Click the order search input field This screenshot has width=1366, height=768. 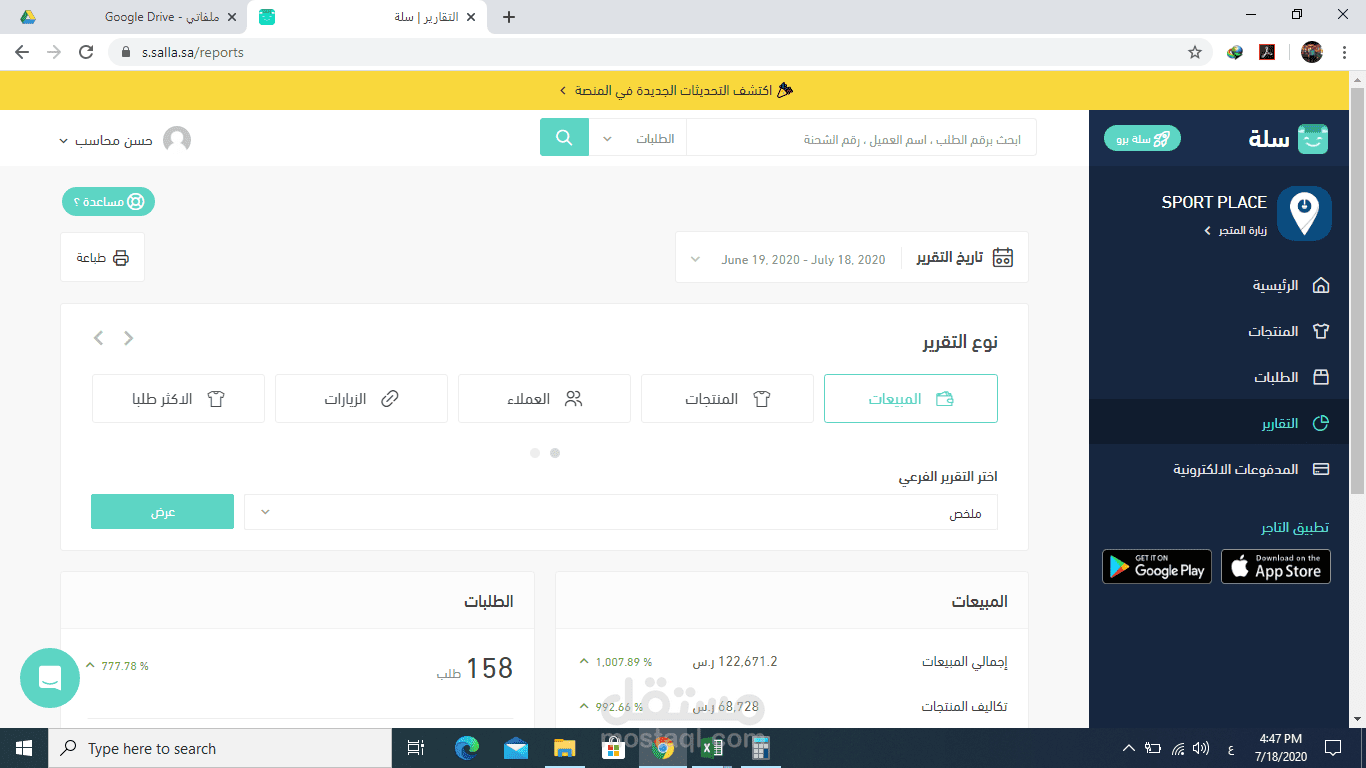click(860, 137)
